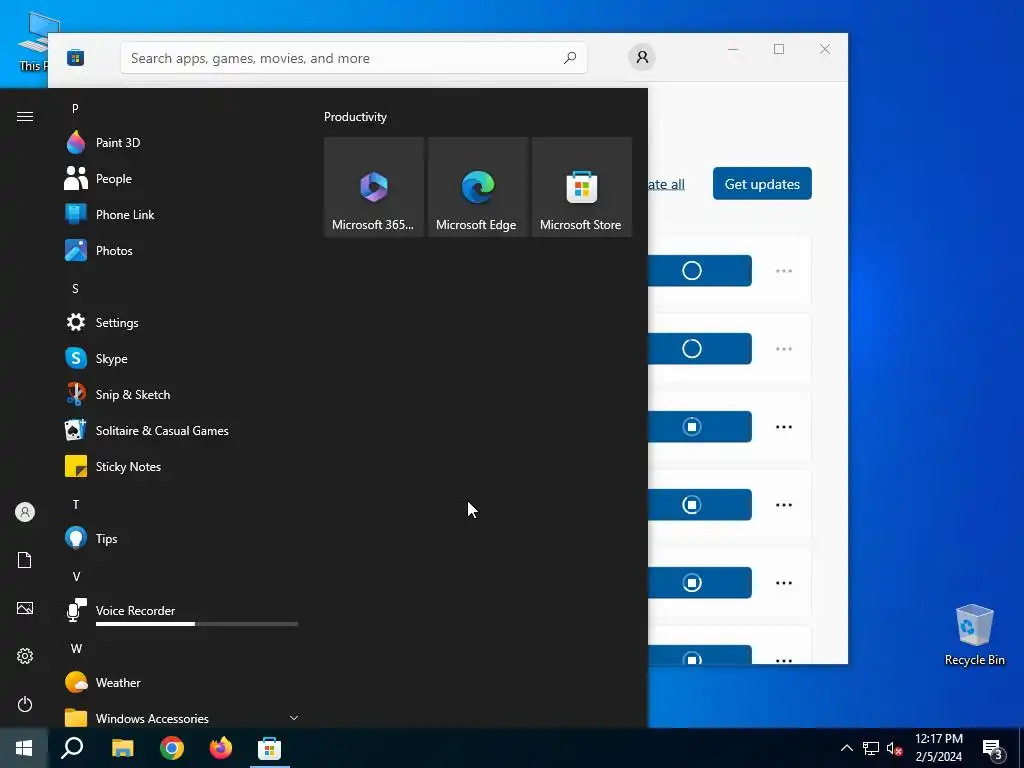
Task: Click the Store search magnifier icon
Action: click(570, 57)
